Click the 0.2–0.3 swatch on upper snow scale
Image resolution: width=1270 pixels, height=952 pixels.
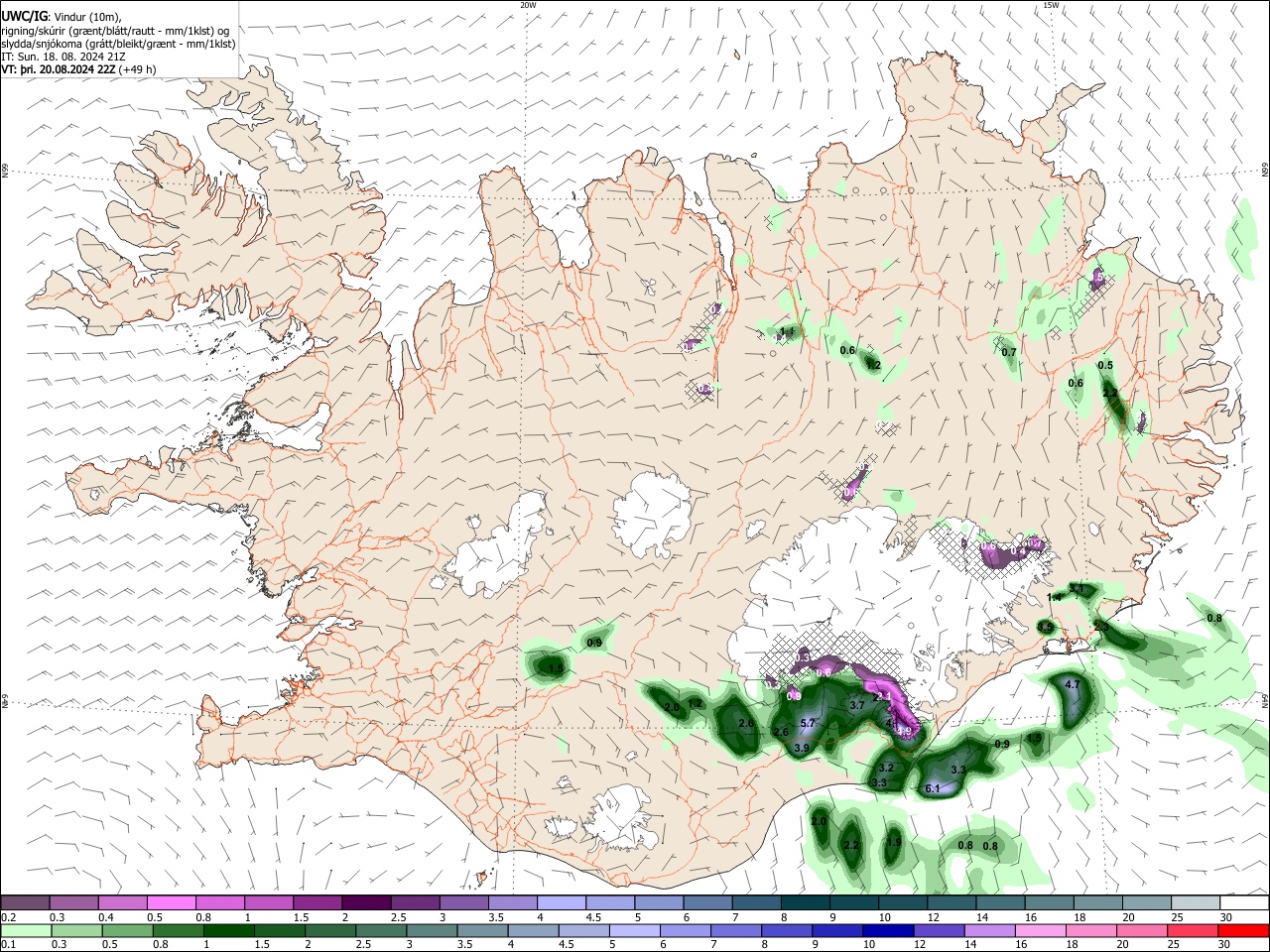coord(25,902)
